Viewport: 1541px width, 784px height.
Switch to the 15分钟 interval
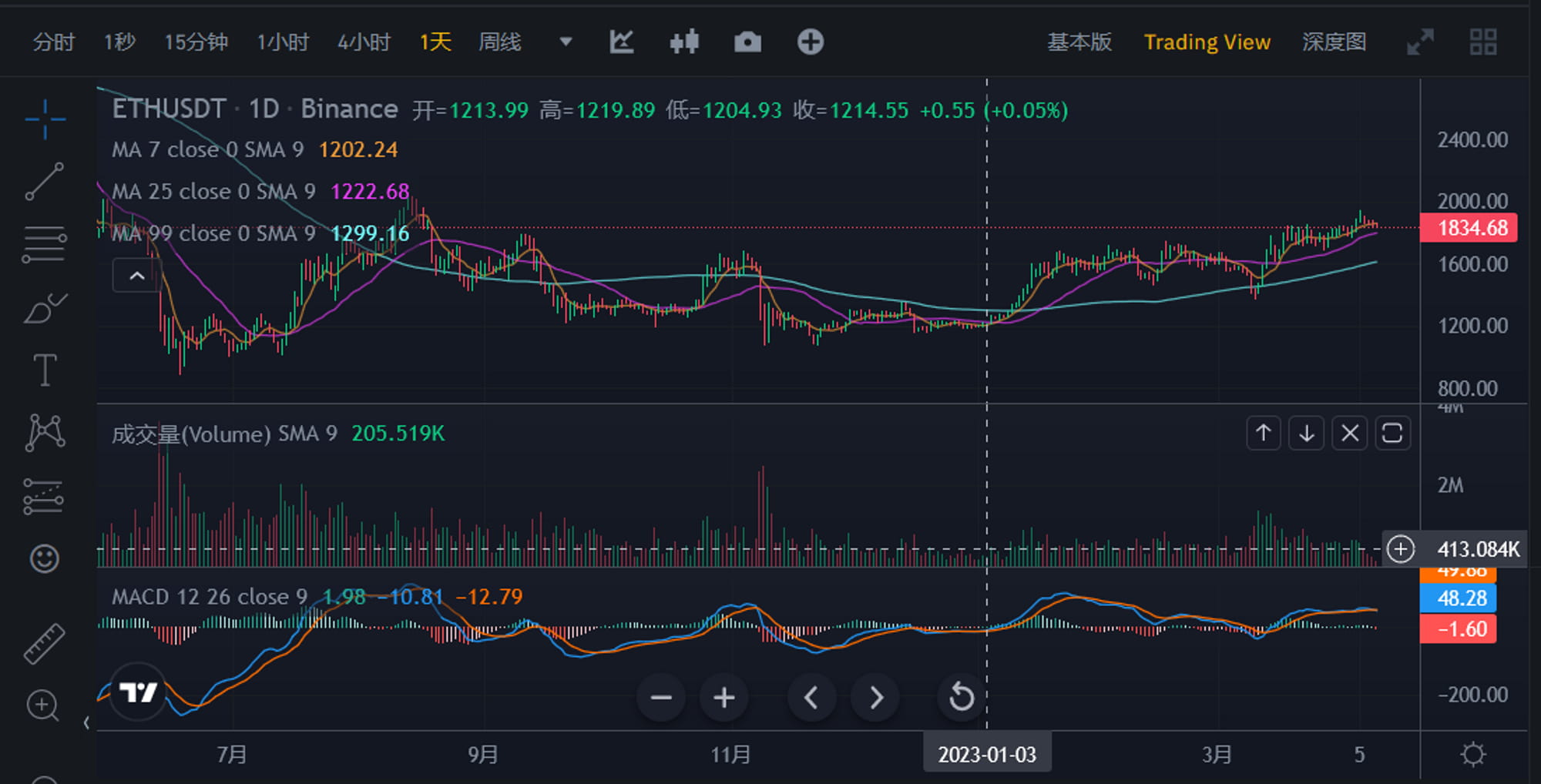click(196, 42)
